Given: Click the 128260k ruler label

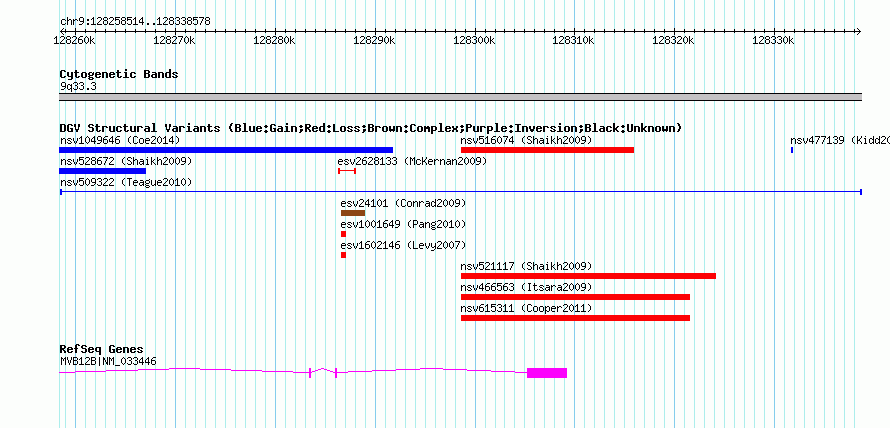Looking at the screenshot, I should tap(74, 41).
